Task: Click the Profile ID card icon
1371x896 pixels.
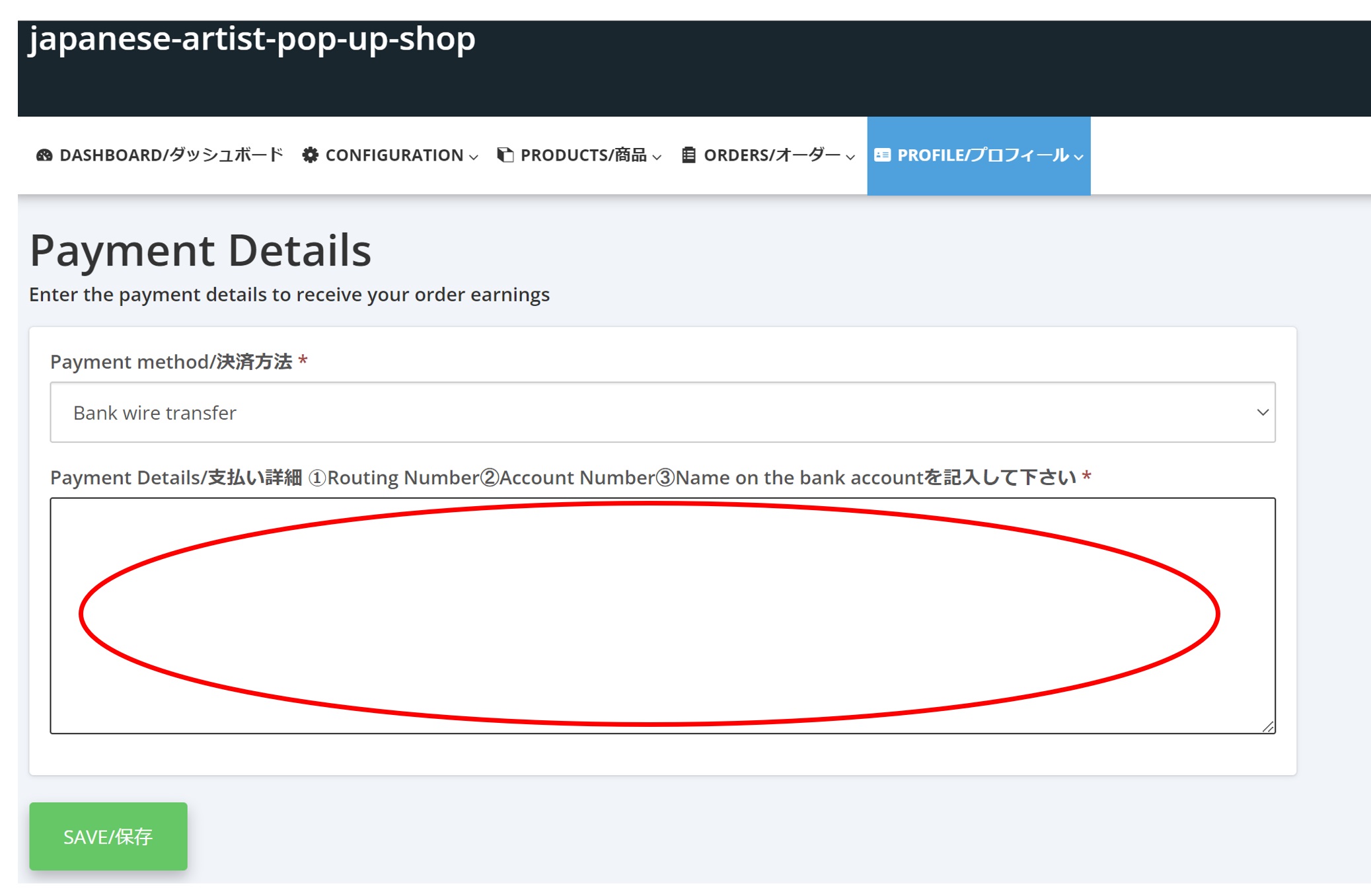Action: point(882,155)
